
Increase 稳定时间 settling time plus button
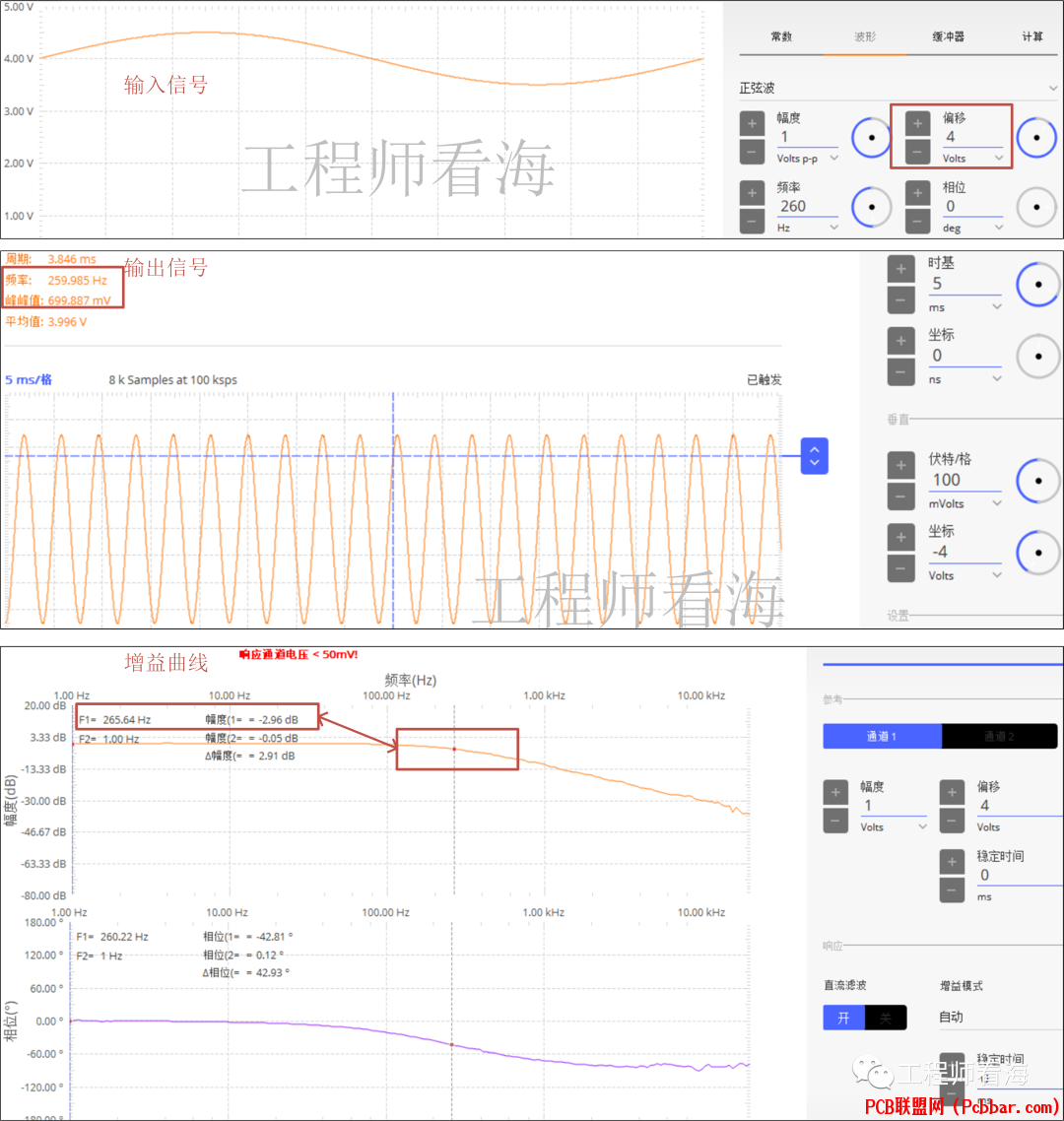(x=952, y=862)
